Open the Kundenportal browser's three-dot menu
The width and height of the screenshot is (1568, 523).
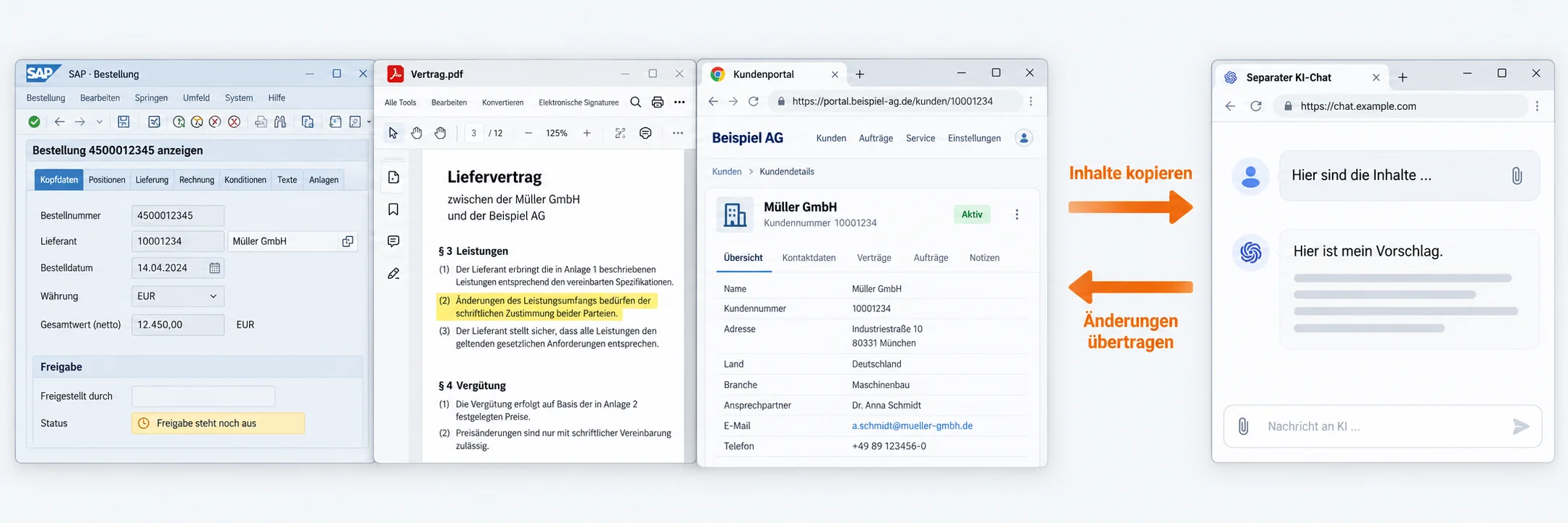[x=1031, y=102]
